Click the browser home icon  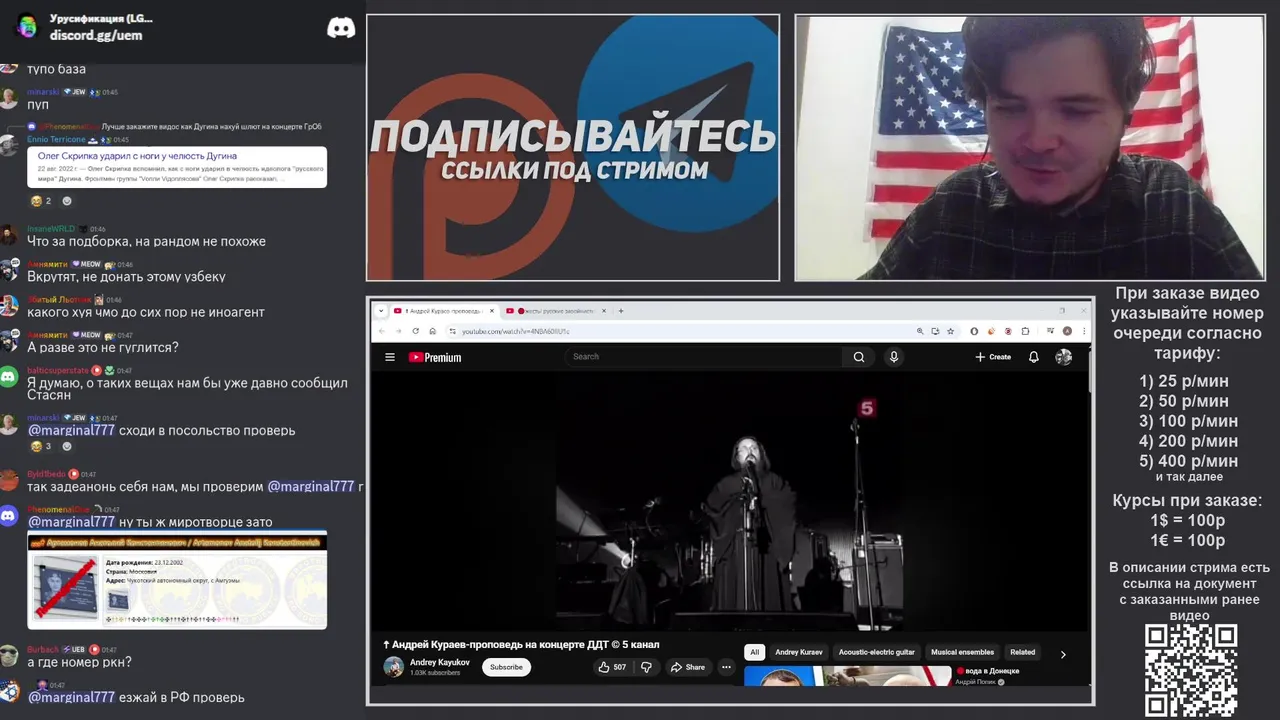[433, 331]
